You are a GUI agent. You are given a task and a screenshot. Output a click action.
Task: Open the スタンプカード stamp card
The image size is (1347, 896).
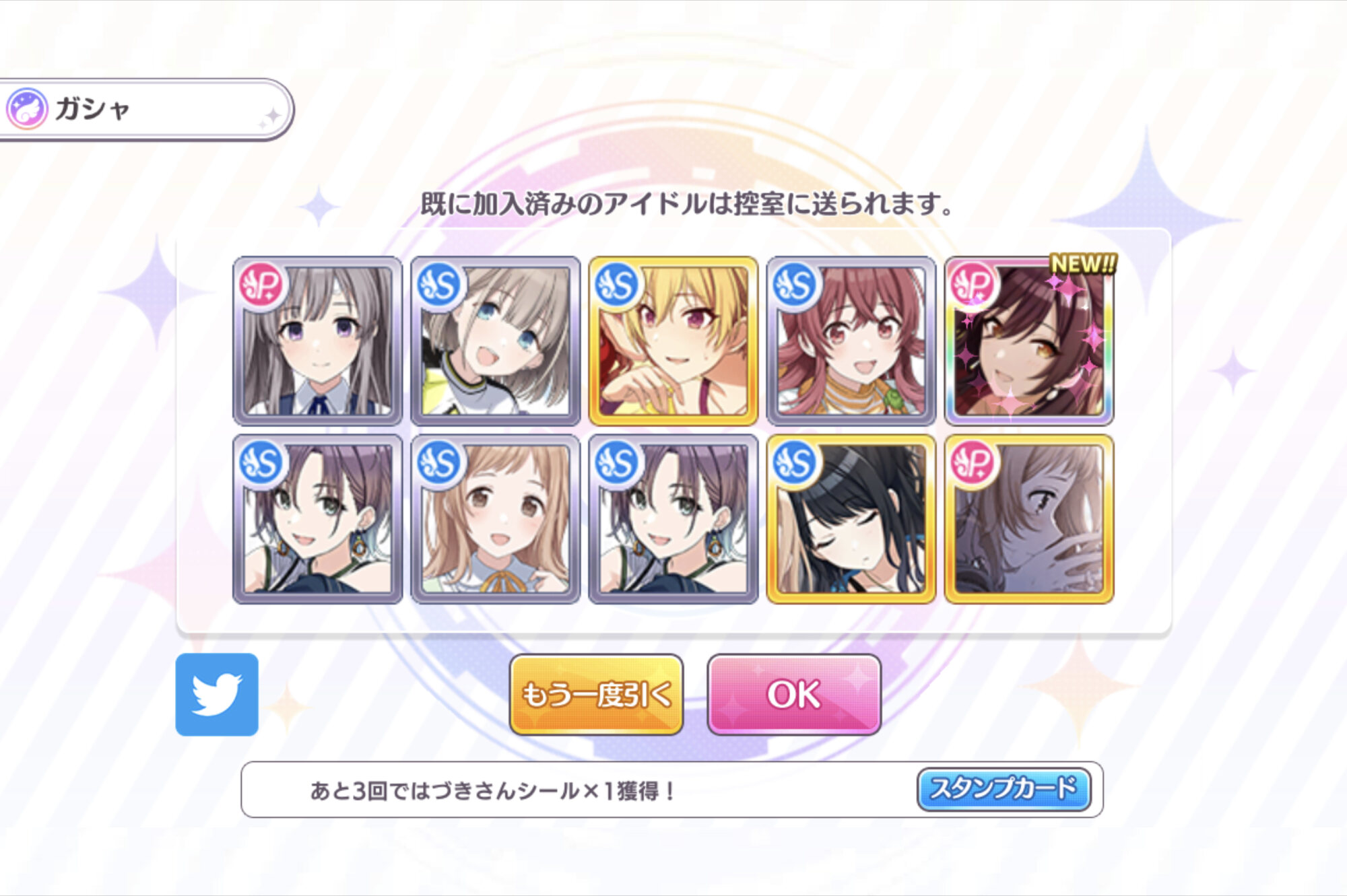click(x=1004, y=789)
